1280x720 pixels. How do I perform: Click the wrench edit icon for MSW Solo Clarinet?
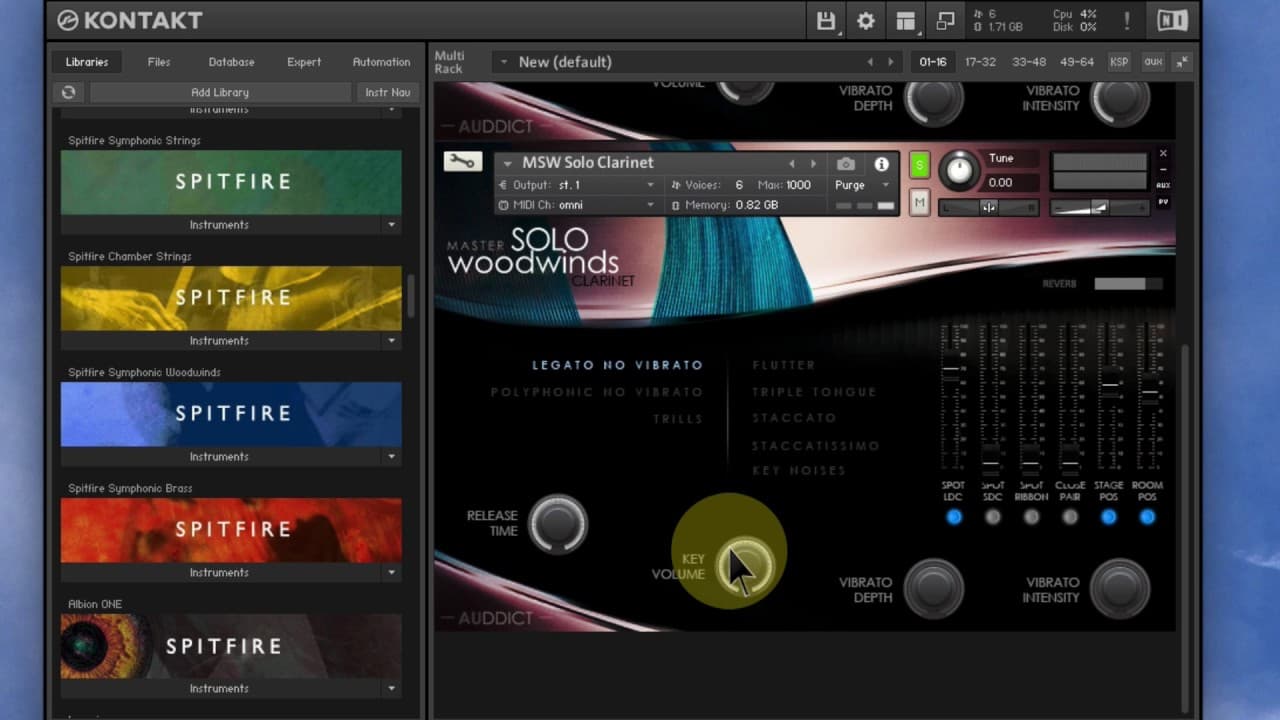point(462,162)
